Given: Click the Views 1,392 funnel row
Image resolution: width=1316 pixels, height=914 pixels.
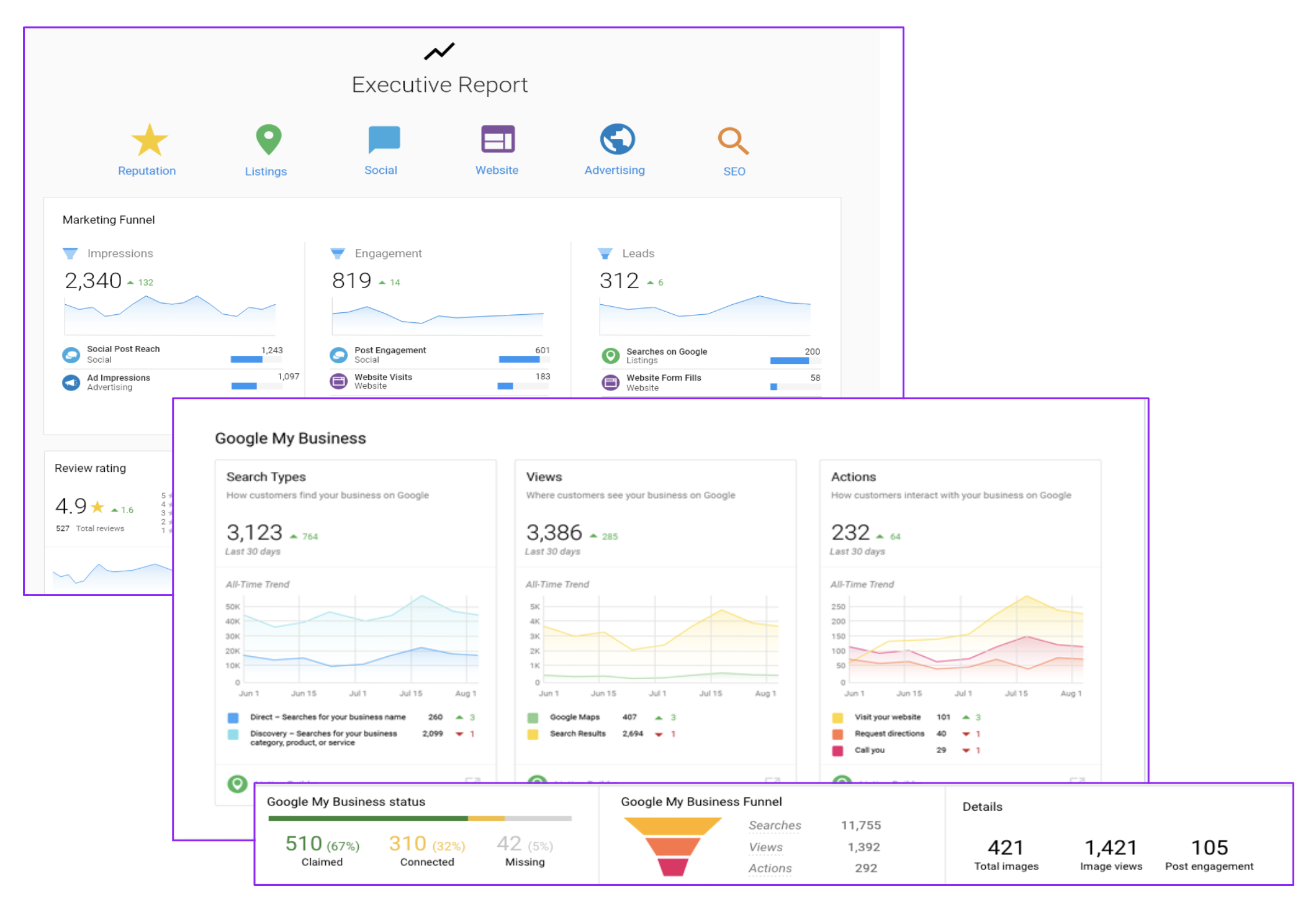Looking at the screenshot, I should pos(814,847).
